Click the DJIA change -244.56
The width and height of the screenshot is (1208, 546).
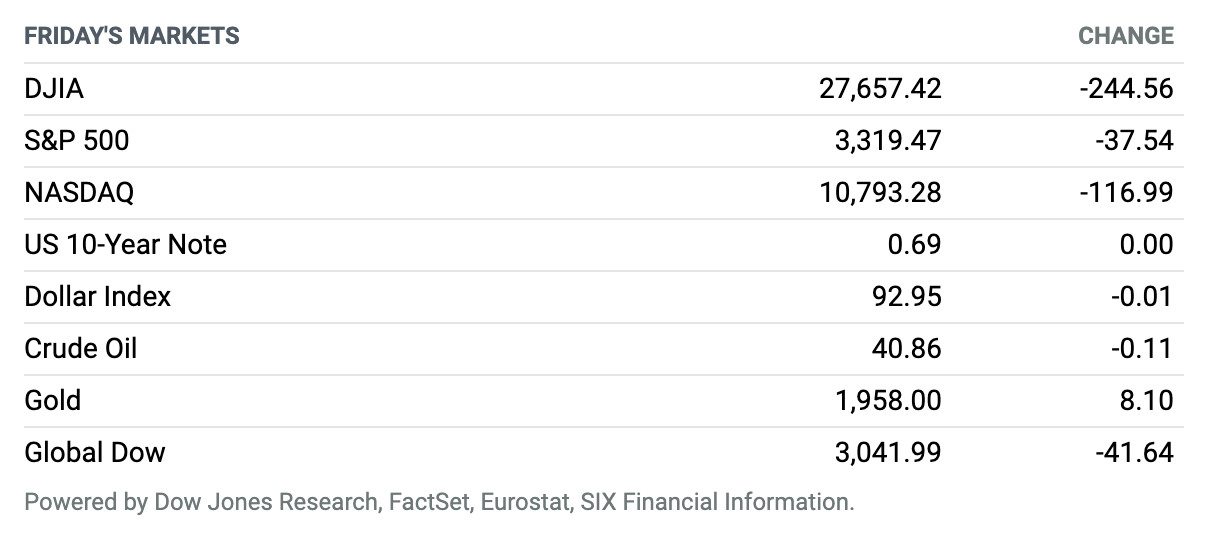pyautogui.click(x=1126, y=89)
